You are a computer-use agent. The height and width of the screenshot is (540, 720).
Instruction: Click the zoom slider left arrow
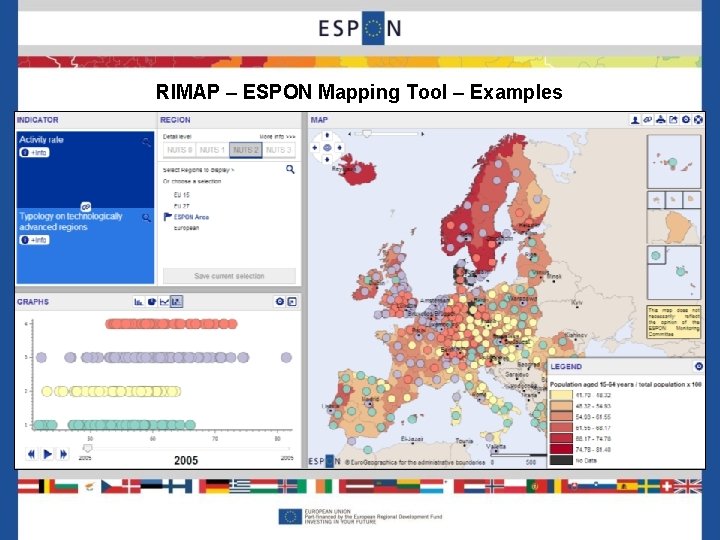click(350, 134)
